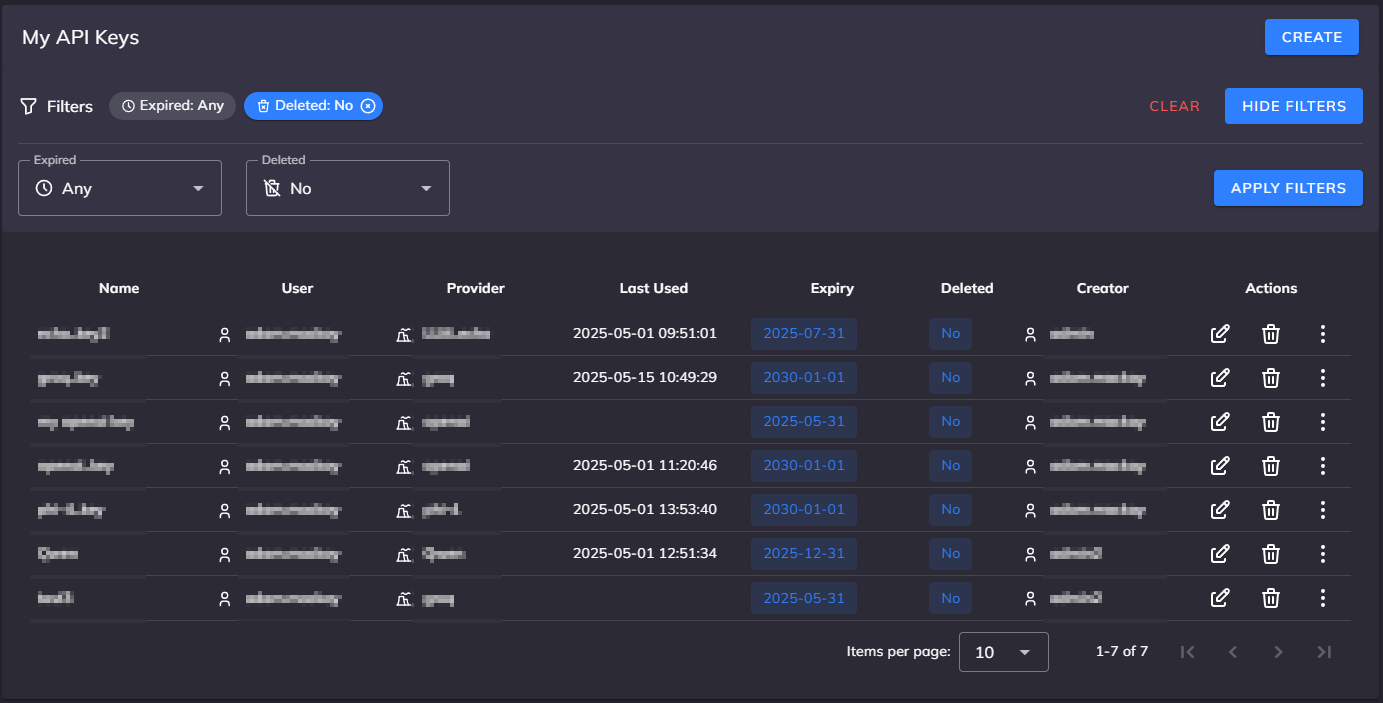The image size is (1383, 703).
Task: Delete the key last used 2025-05-01 09:51:01
Action: point(1271,334)
